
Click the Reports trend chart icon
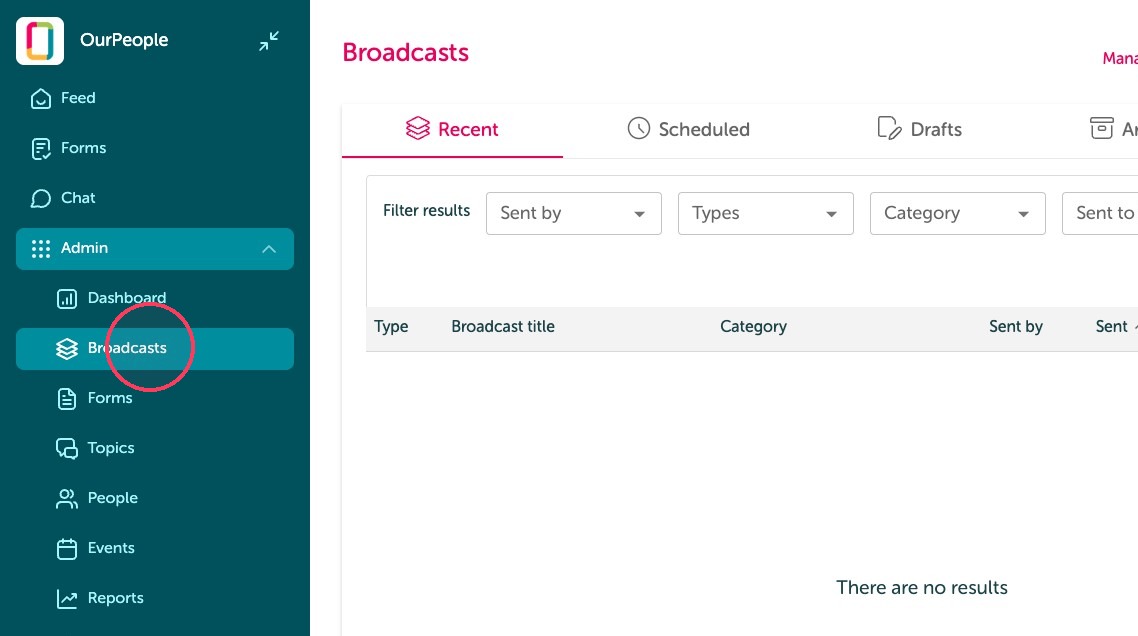coord(67,598)
